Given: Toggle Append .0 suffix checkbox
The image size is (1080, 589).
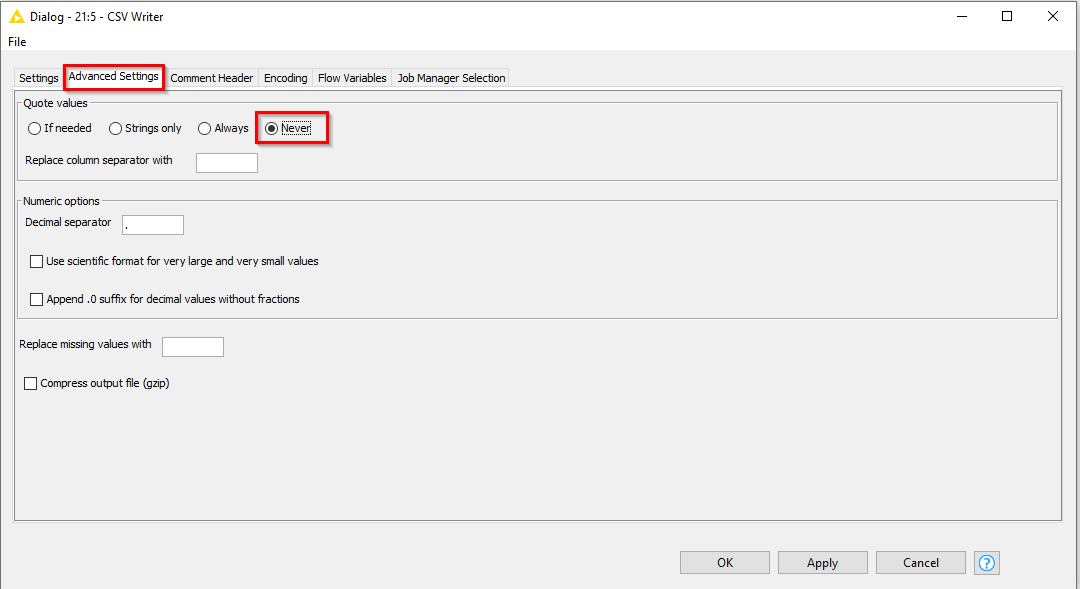Looking at the screenshot, I should (x=37, y=299).
